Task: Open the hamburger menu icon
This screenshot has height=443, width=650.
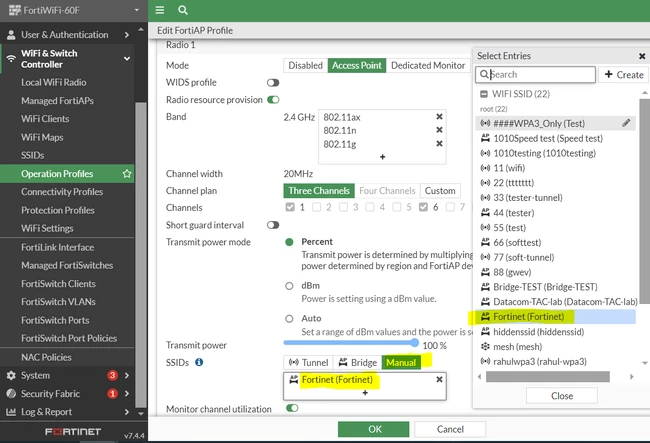Action: [x=160, y=10]
